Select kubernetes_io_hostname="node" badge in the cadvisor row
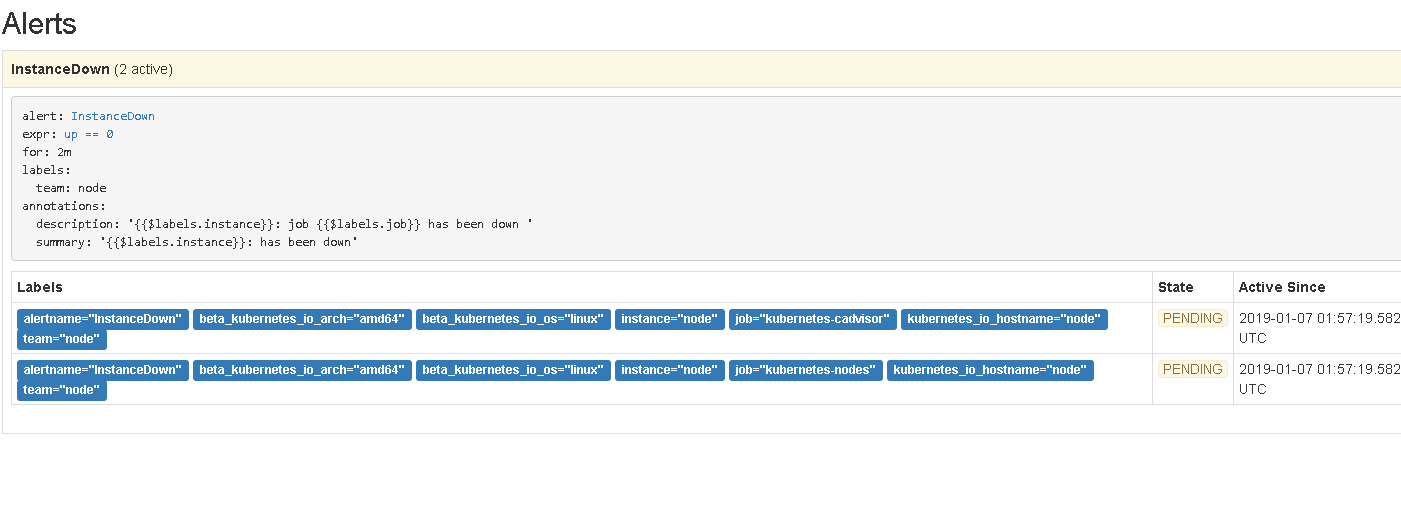The height and width of the screenshot is (528, 1401). click(1004, 319)
